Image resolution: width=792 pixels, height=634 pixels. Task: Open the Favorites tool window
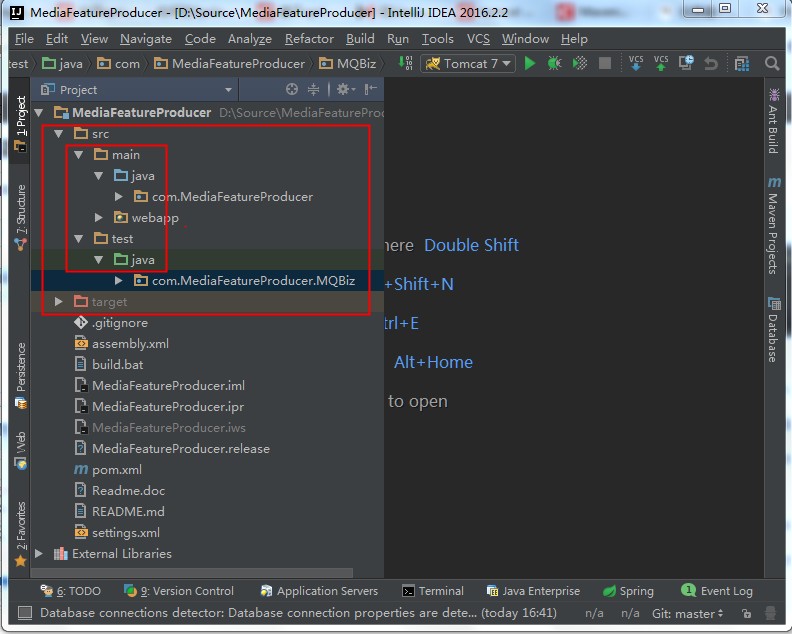coord(20,533)
